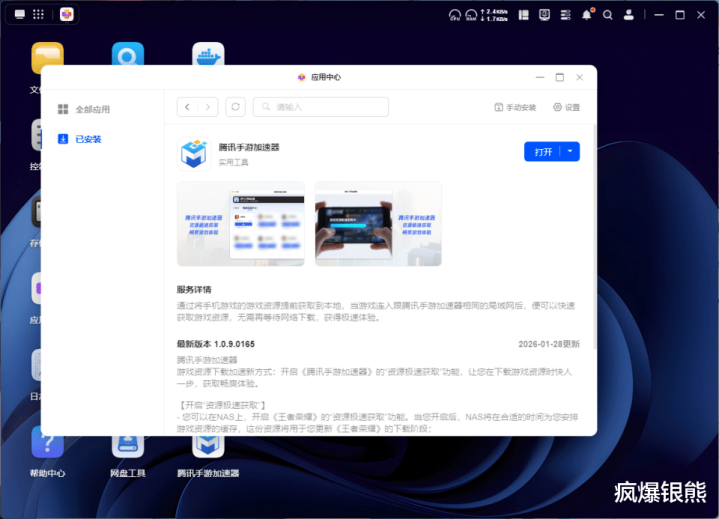719x519 pixels.
Task: Expand the 打开 button dropdown arrow
Action: (570, 151)
